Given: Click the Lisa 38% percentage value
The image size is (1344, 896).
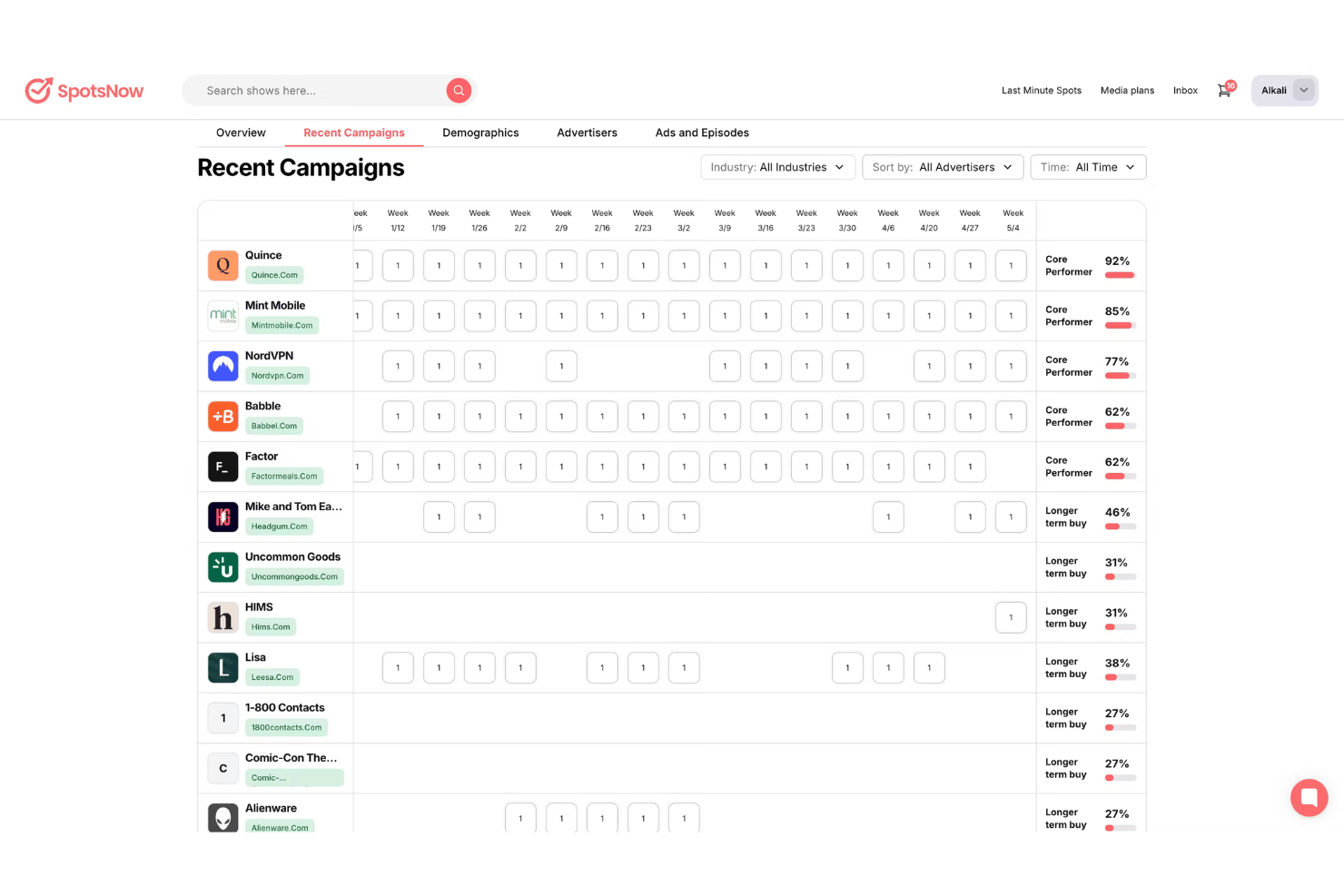Looking at the screenshot, I should pyautogui.click(x=1117, y=664).
